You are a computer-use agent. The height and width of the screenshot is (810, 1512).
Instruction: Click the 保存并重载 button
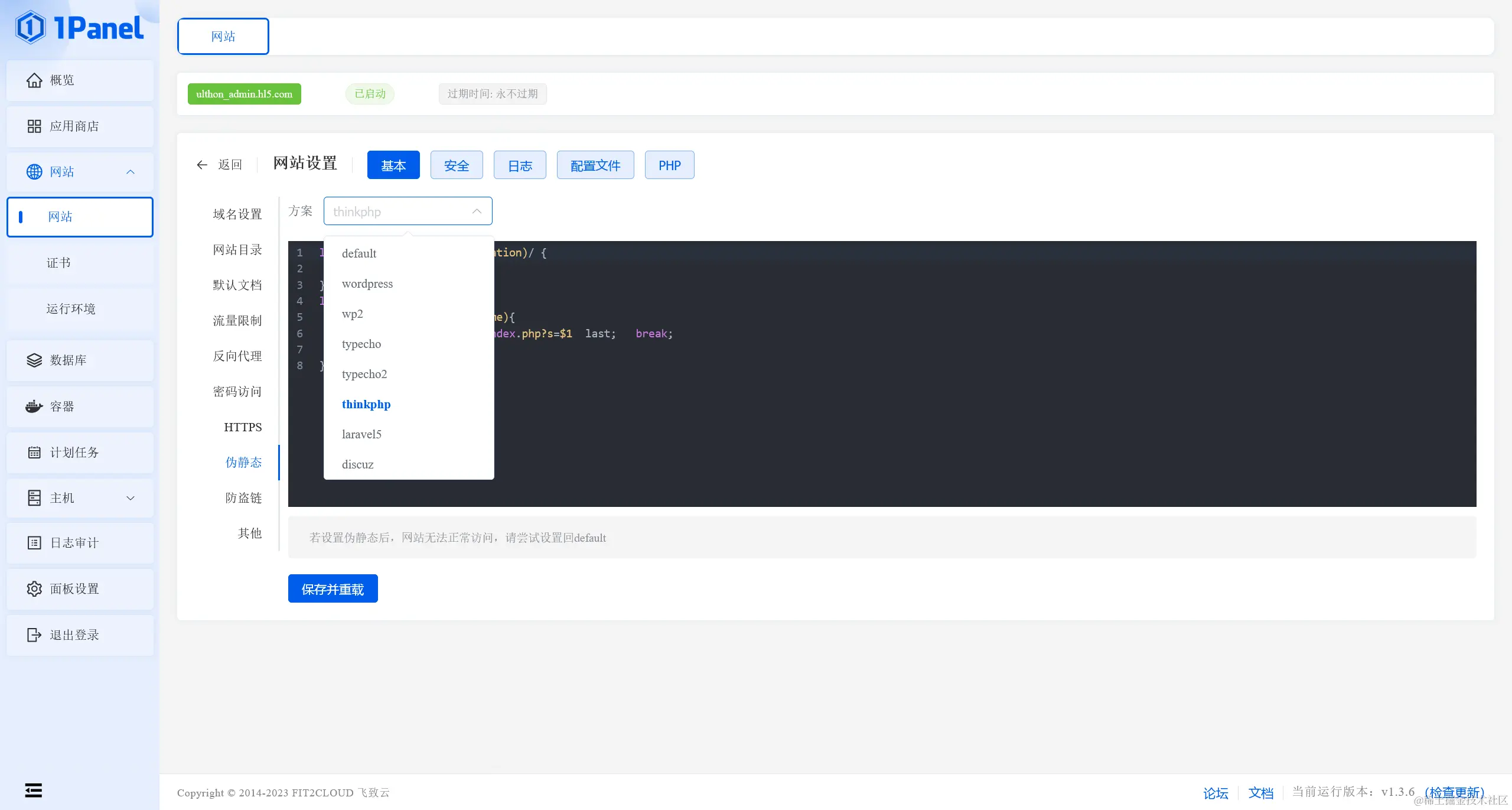pyautogui.click(x=333, y=589)
